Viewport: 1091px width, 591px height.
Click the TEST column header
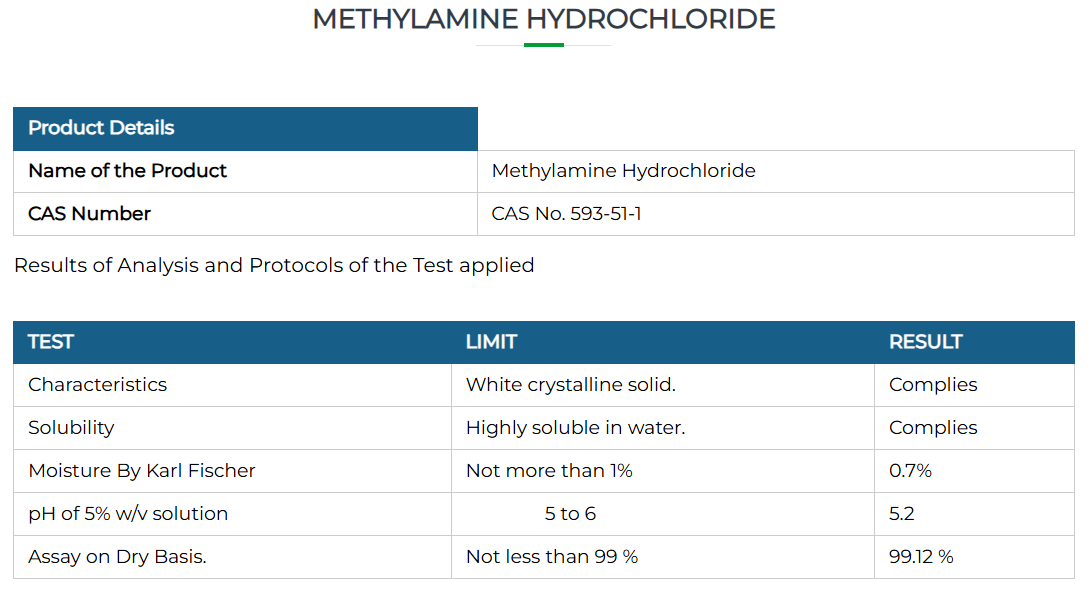point(51,342)
